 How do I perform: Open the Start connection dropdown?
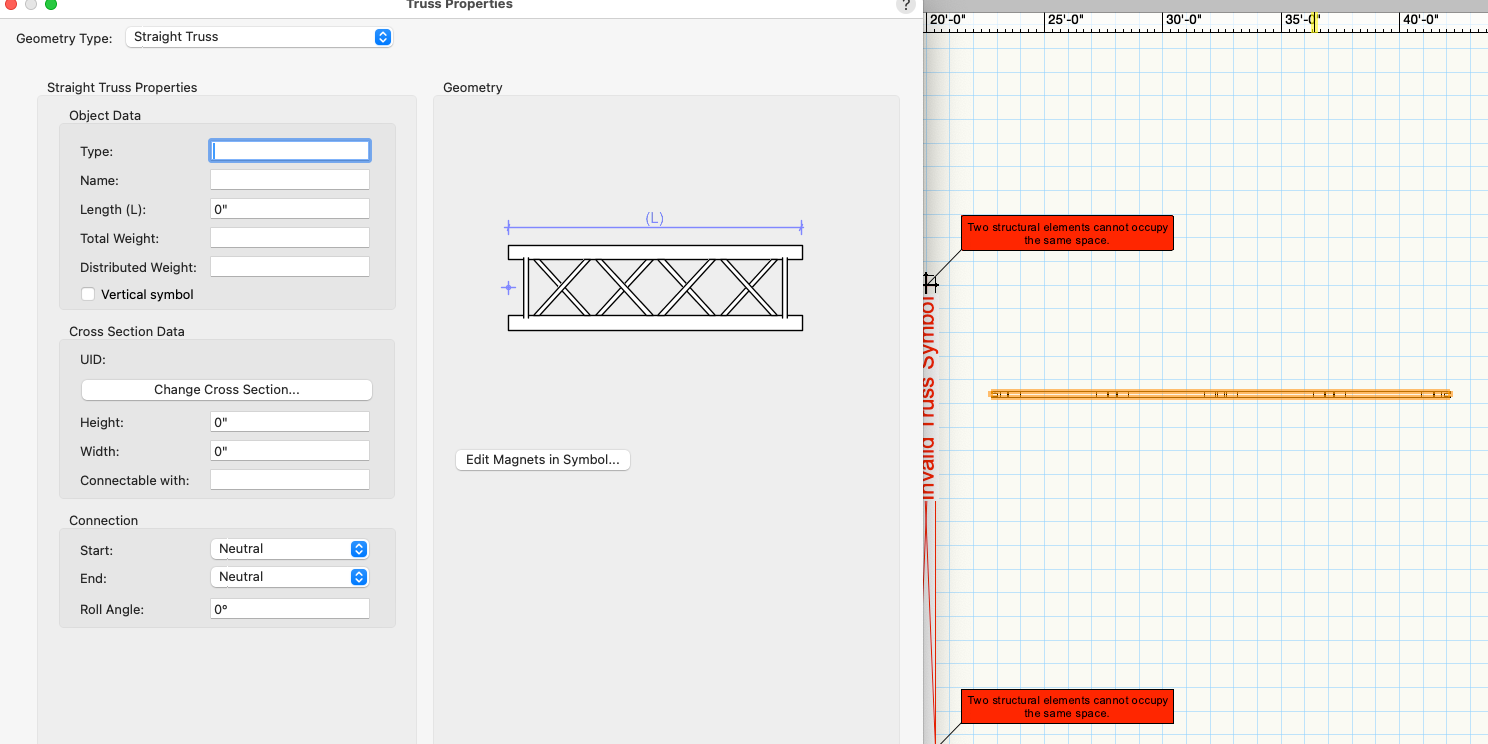click(289, 549)
